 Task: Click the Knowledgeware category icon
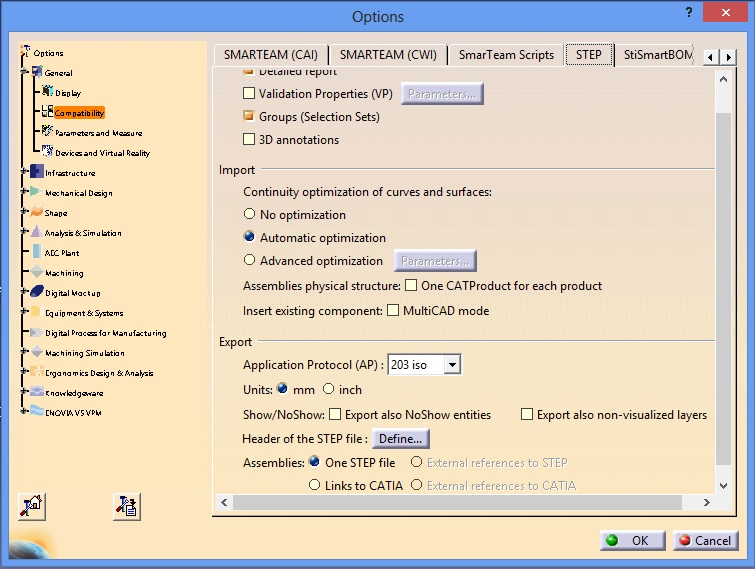(37, 391)
